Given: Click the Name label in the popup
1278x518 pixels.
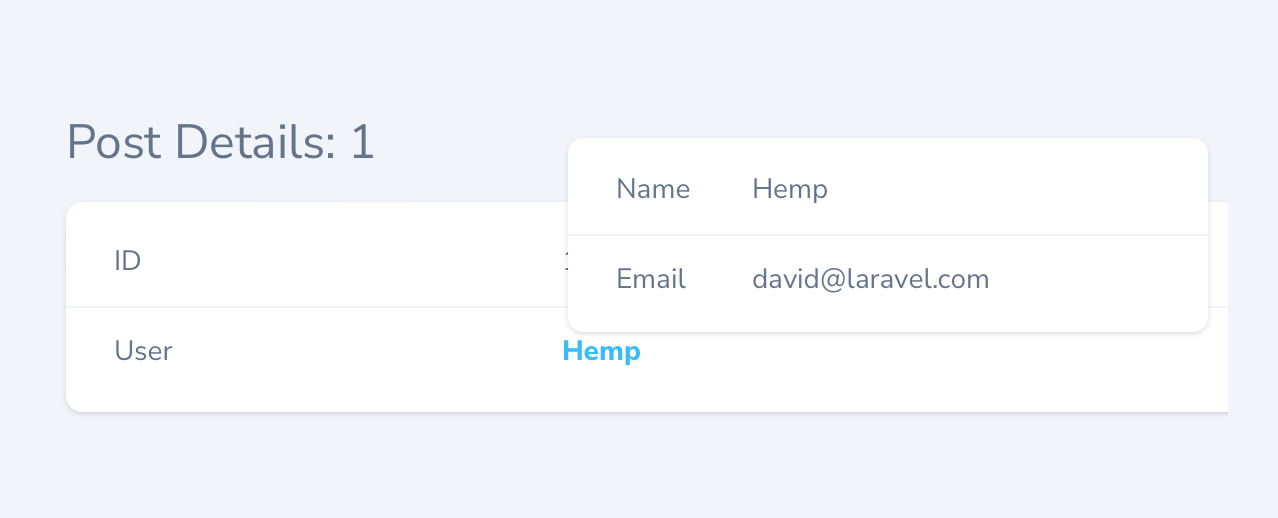Looking at the screenshot, I should pos(653,189).
